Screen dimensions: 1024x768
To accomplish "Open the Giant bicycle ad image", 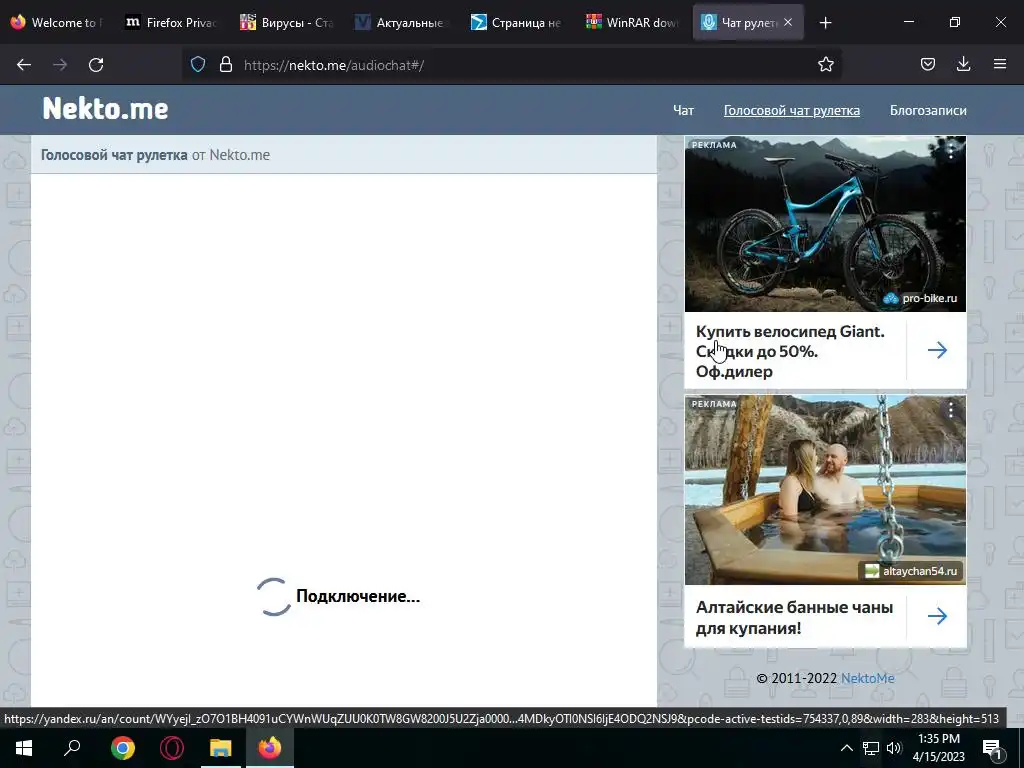I will (x=825, y=223).
